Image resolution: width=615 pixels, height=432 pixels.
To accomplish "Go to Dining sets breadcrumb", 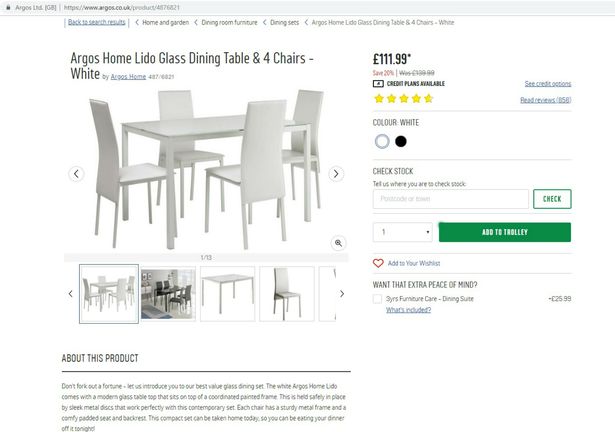I will (x=284, y=22).
